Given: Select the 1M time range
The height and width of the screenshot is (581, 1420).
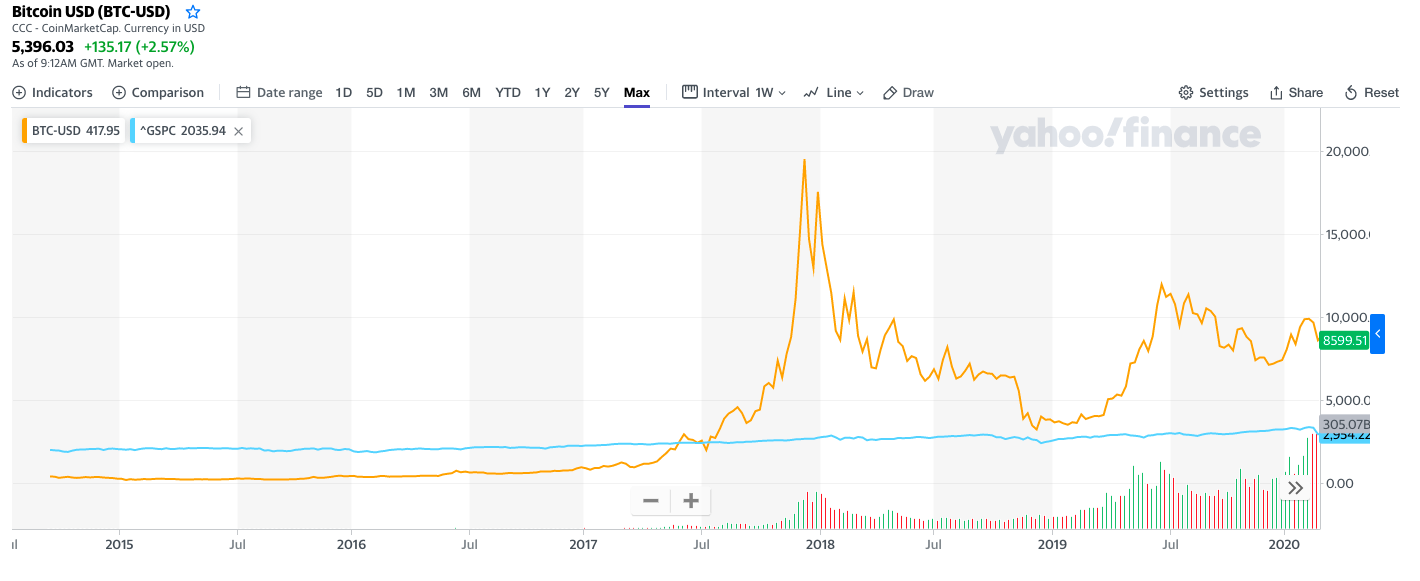Looking at the screenshot, I should (x=406, y=92).
